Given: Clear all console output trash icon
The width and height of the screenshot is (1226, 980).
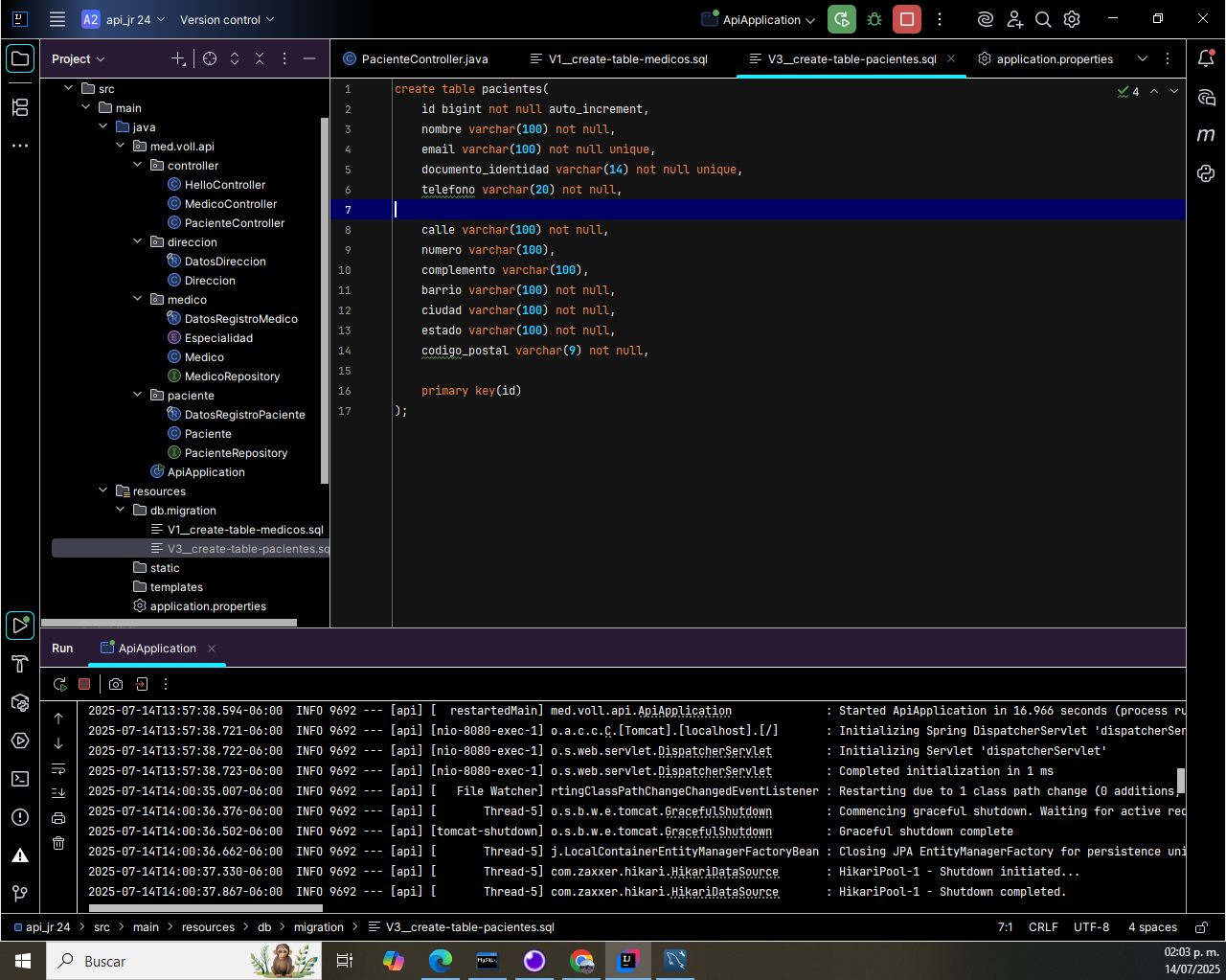Looking at the screenshot, I should (x=58, y=843).
